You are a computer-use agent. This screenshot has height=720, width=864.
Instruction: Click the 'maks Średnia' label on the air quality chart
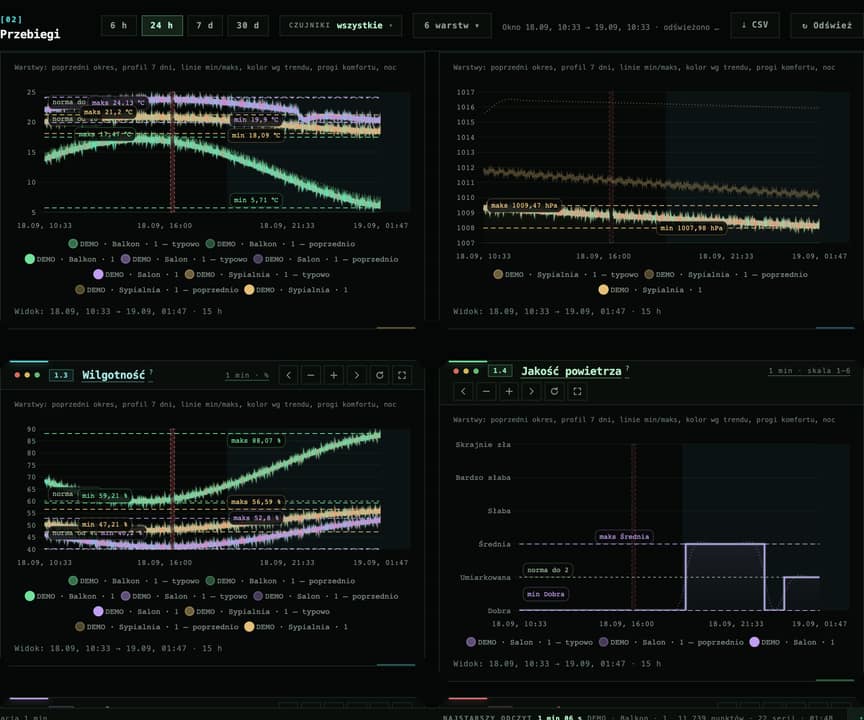coord(624,537)
